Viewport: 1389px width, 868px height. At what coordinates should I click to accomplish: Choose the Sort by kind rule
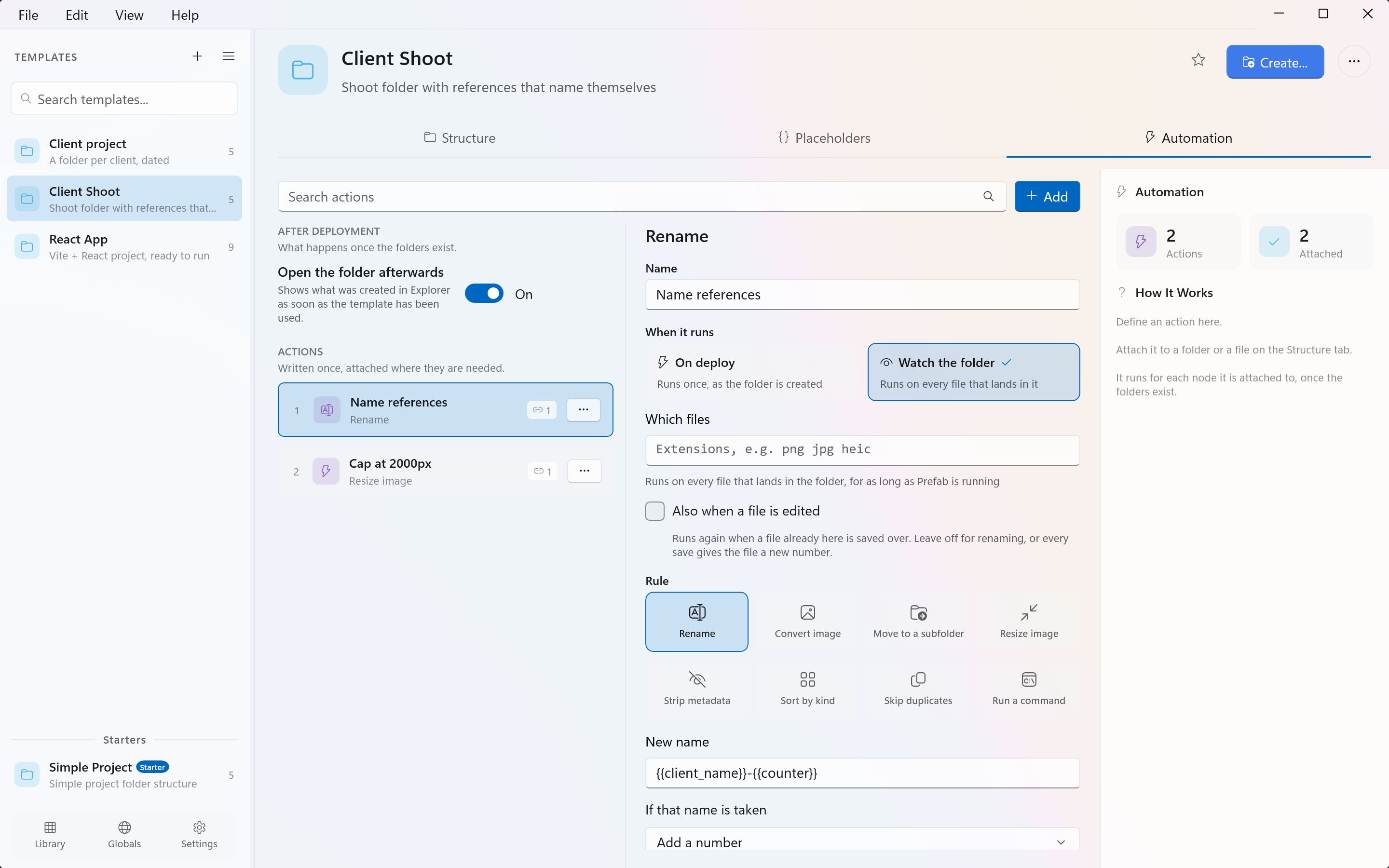tap(807, 688)
